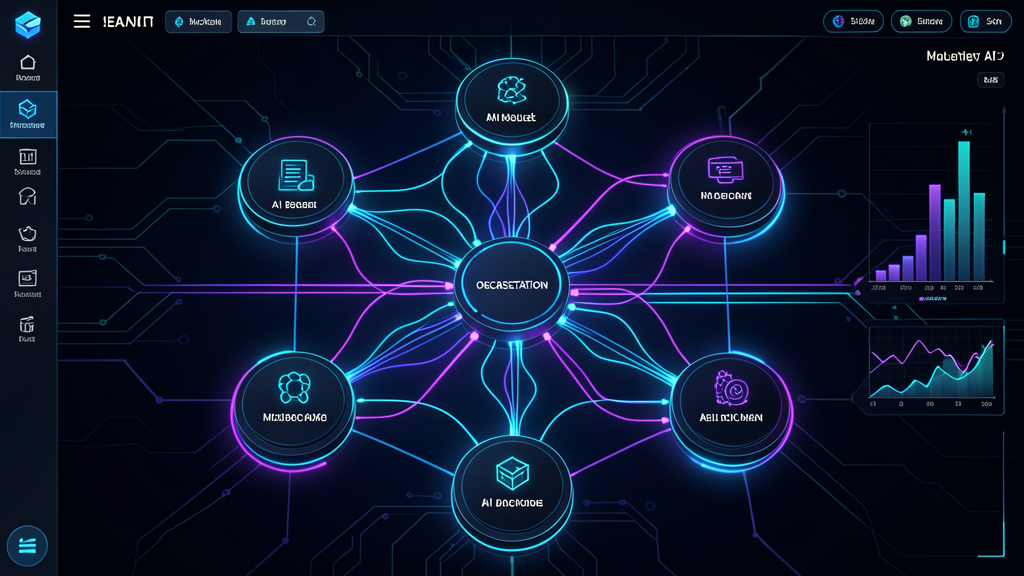Click the blue cube app logo
This screenshot has height=576, width=1024.
(28, 24)
